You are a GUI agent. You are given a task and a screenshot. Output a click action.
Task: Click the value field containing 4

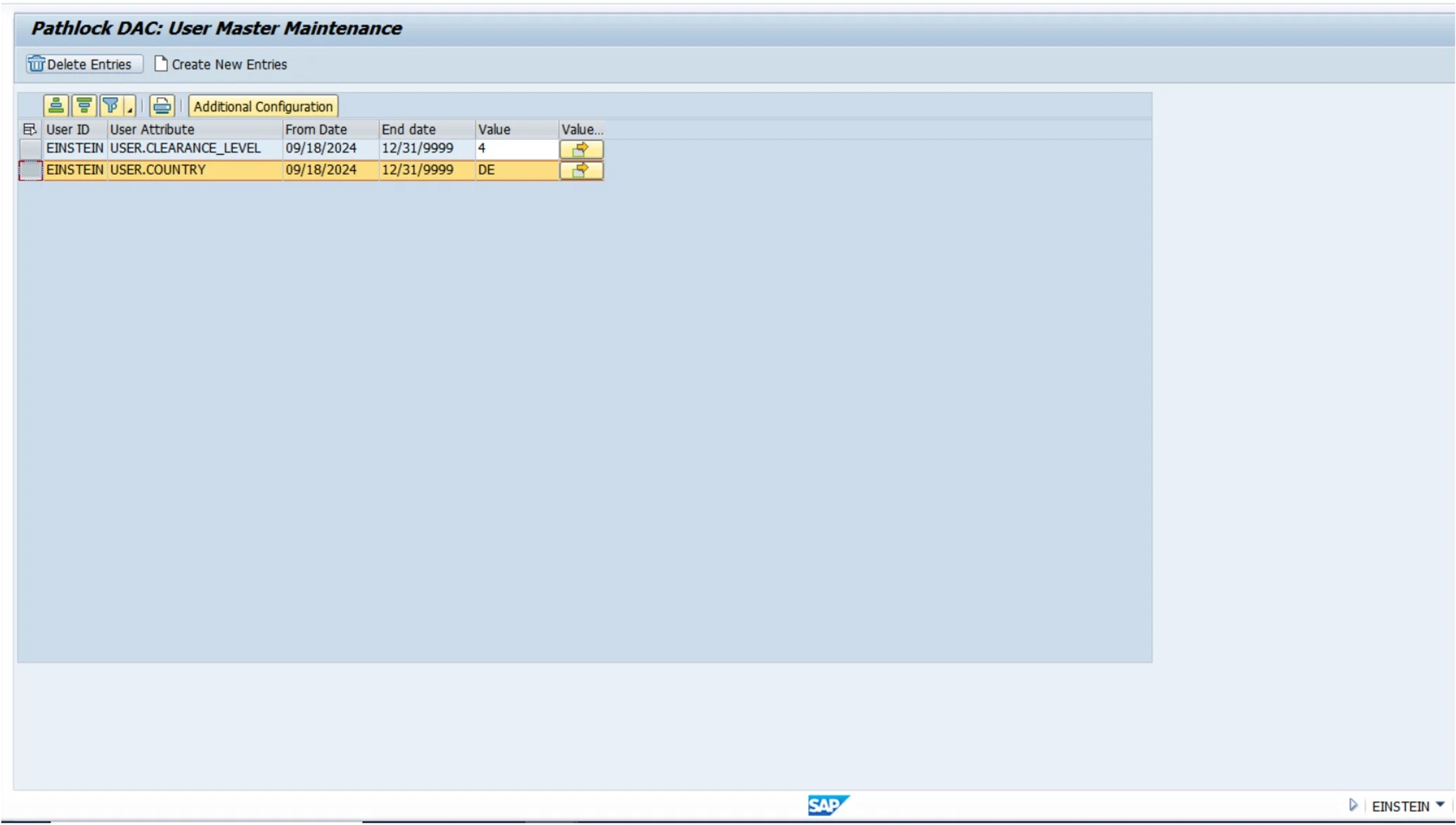(517, 148)
